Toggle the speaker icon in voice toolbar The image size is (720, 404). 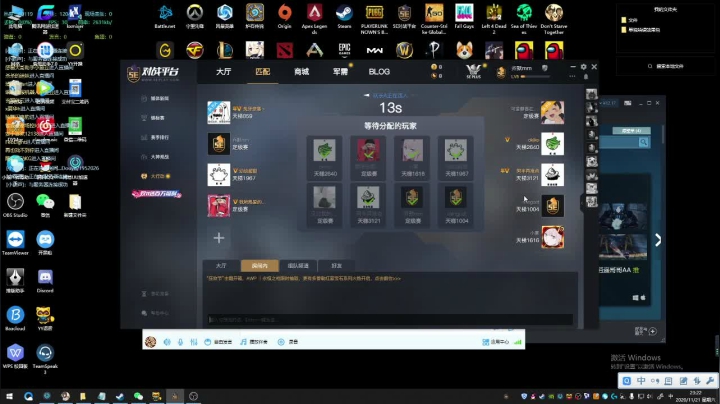coord(167,342)
